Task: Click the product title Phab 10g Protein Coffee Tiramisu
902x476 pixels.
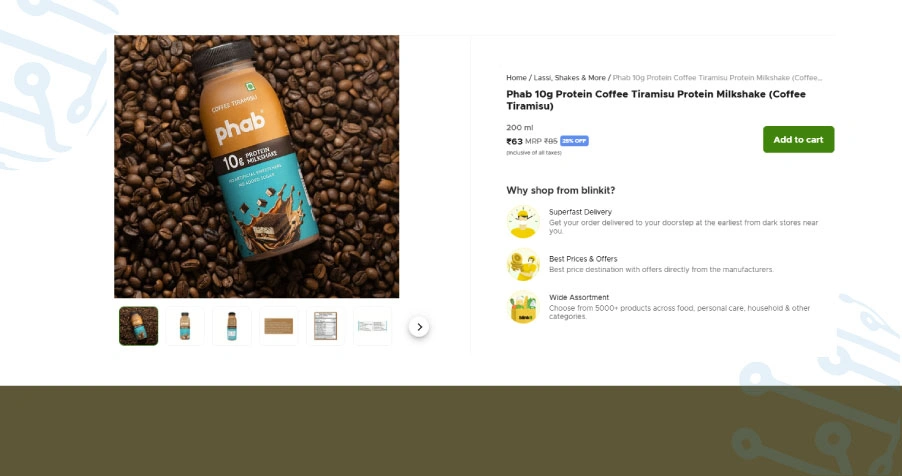Action: [656, 100]
